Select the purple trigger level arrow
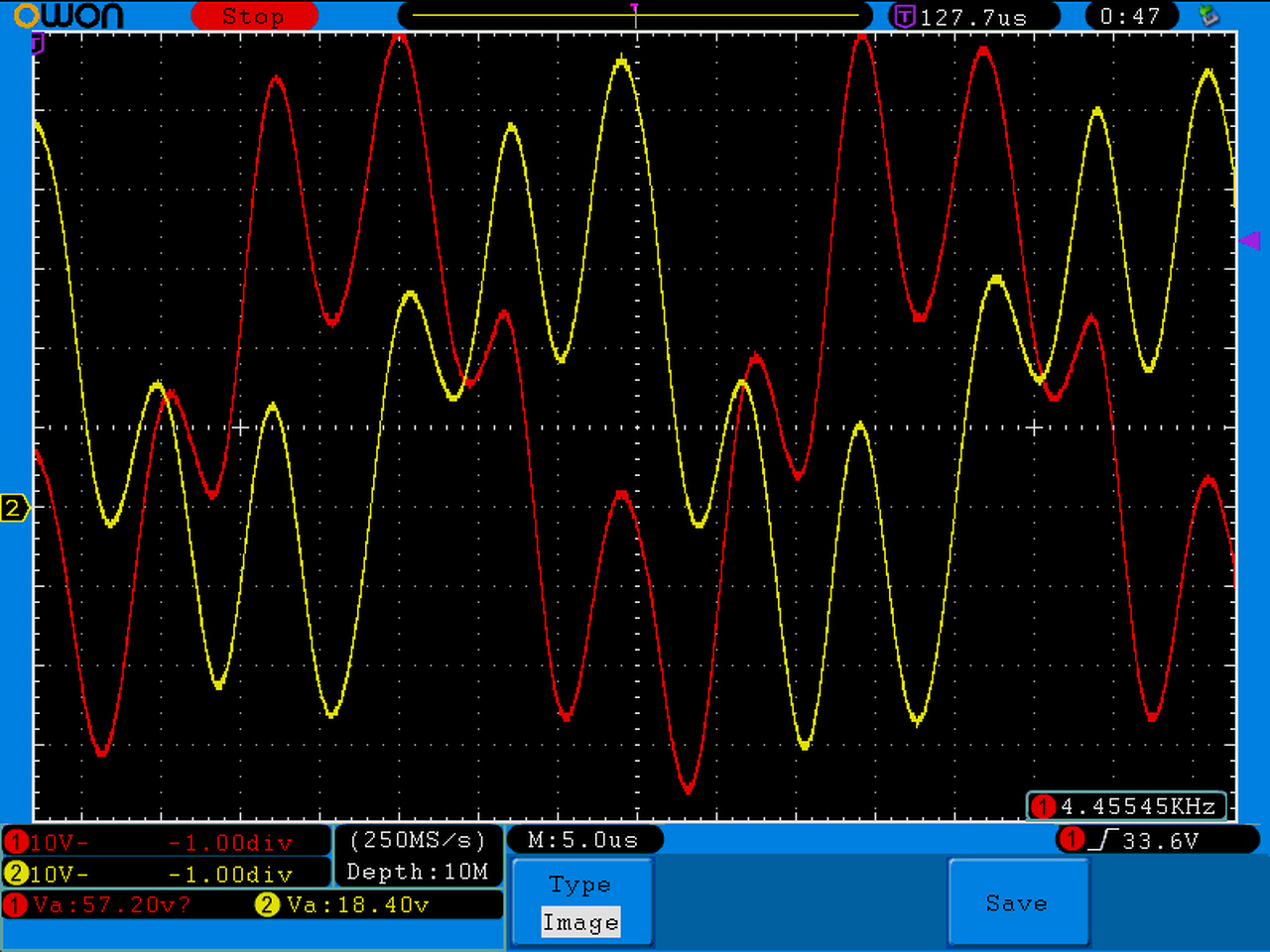Screen dimensions: 1270x952 coord(1249,240)
